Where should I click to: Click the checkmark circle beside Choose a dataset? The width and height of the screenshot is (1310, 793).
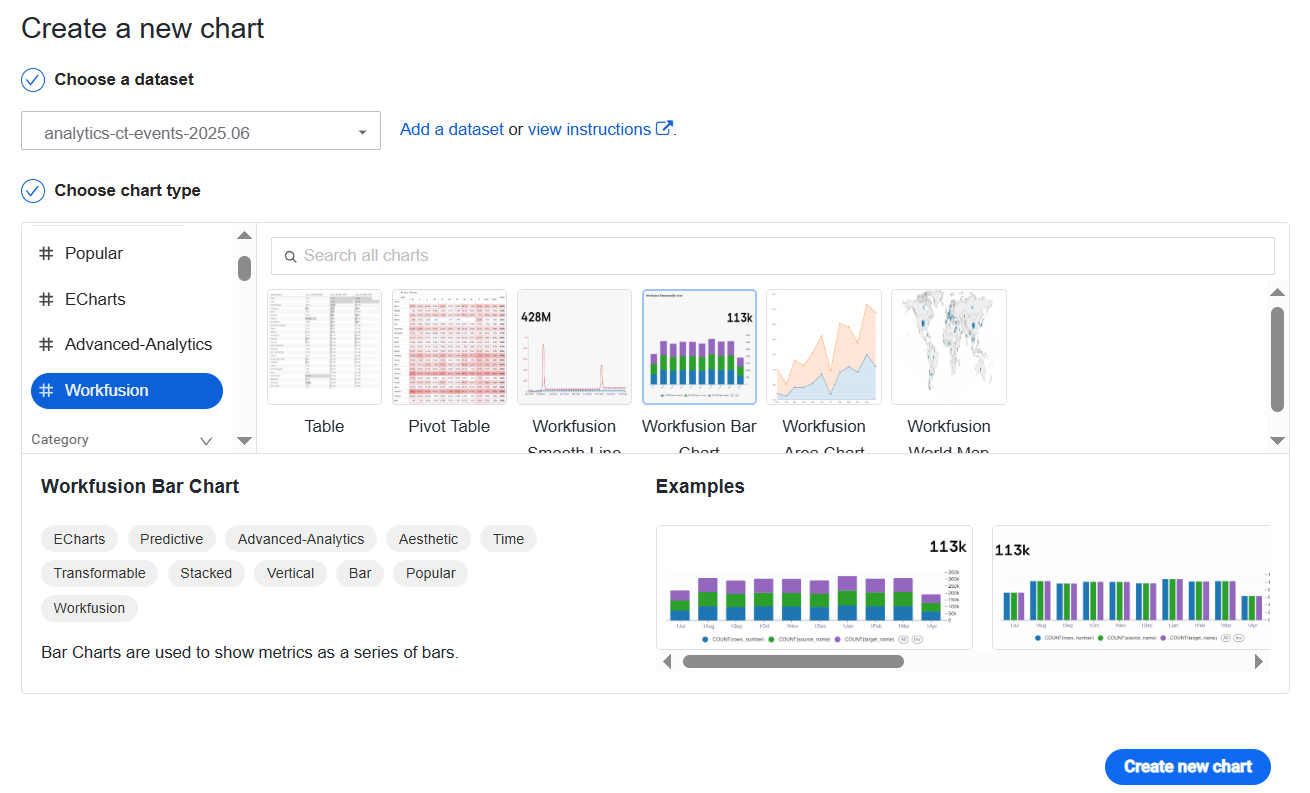[33, 80]
